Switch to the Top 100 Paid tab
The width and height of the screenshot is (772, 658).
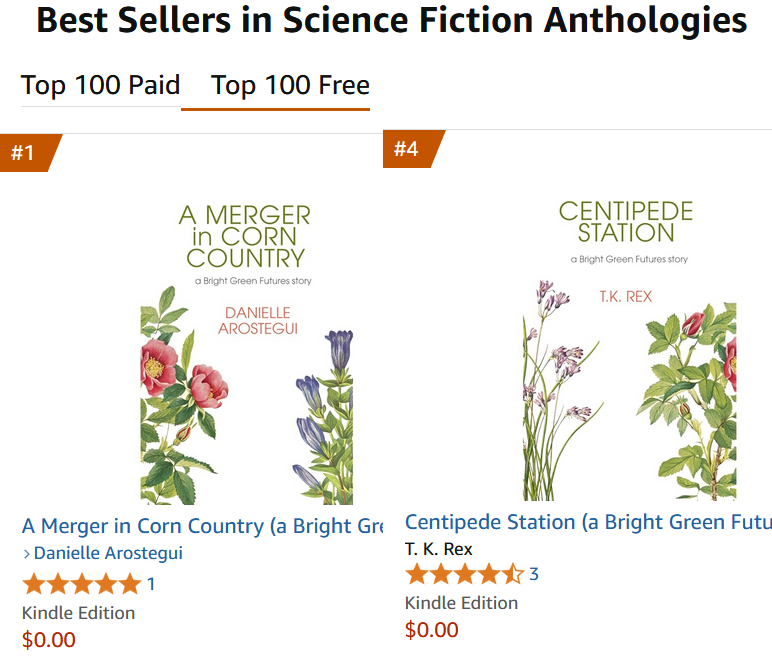click(x=100, y=86)
